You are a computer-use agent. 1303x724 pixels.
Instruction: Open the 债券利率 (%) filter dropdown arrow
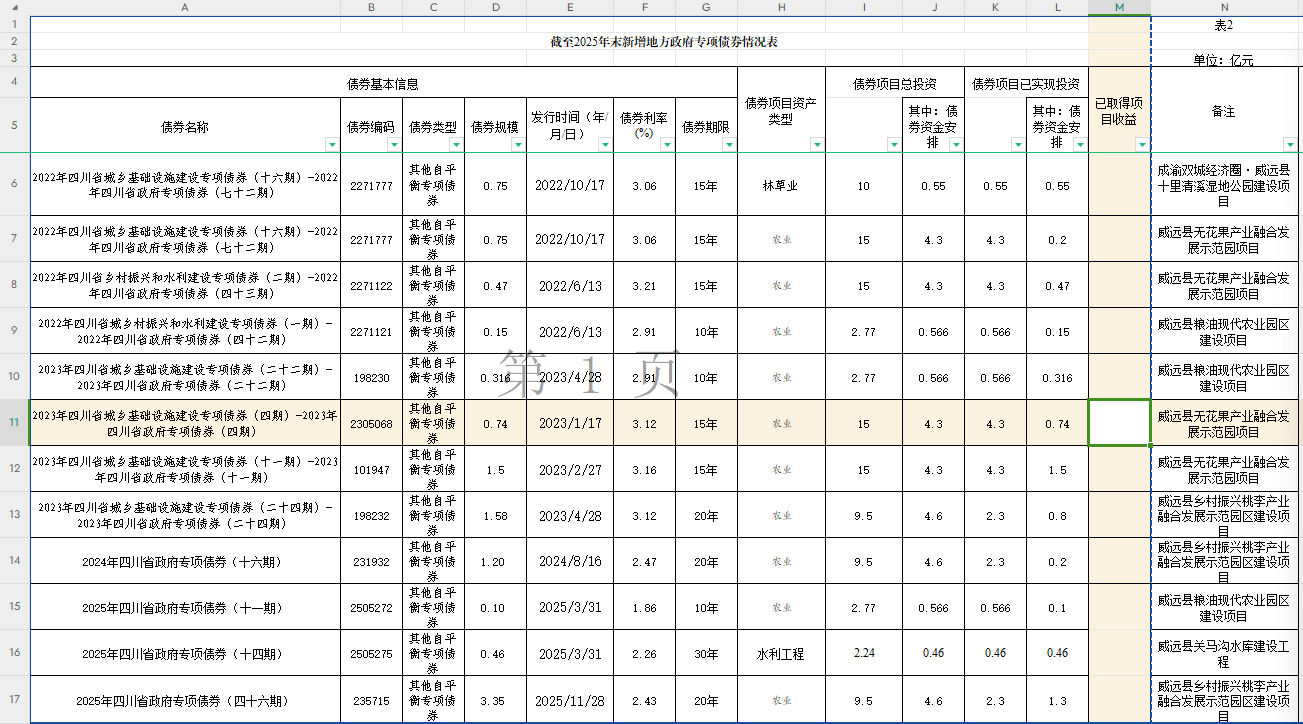[667, 145]
